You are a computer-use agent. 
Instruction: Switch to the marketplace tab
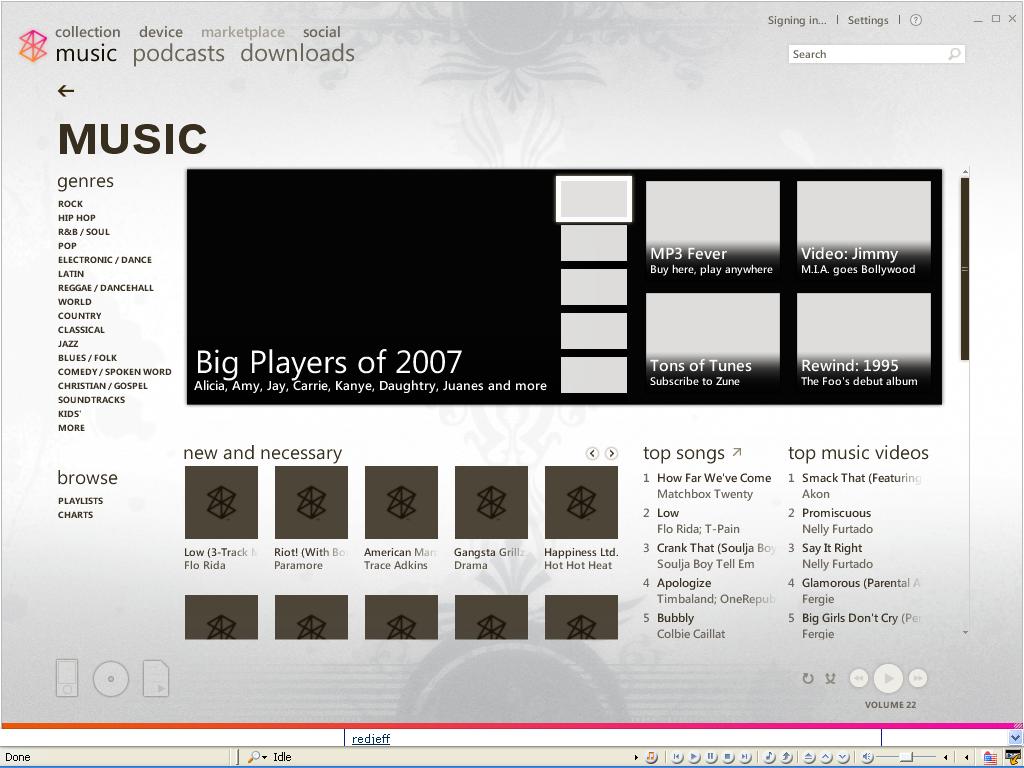tap(243, 32)
